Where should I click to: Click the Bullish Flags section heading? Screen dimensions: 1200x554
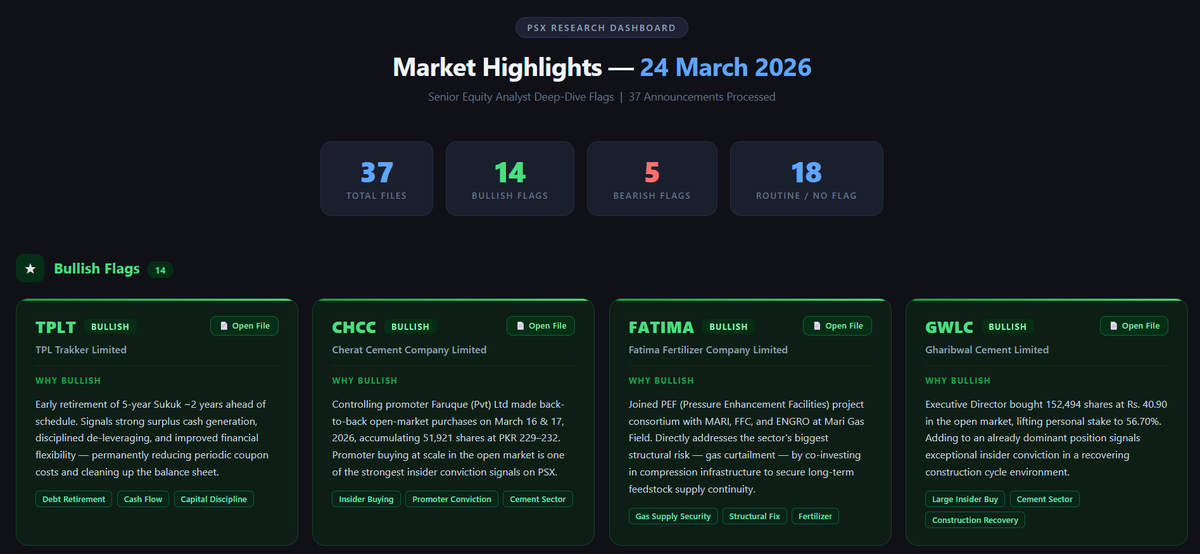(97, 269)
